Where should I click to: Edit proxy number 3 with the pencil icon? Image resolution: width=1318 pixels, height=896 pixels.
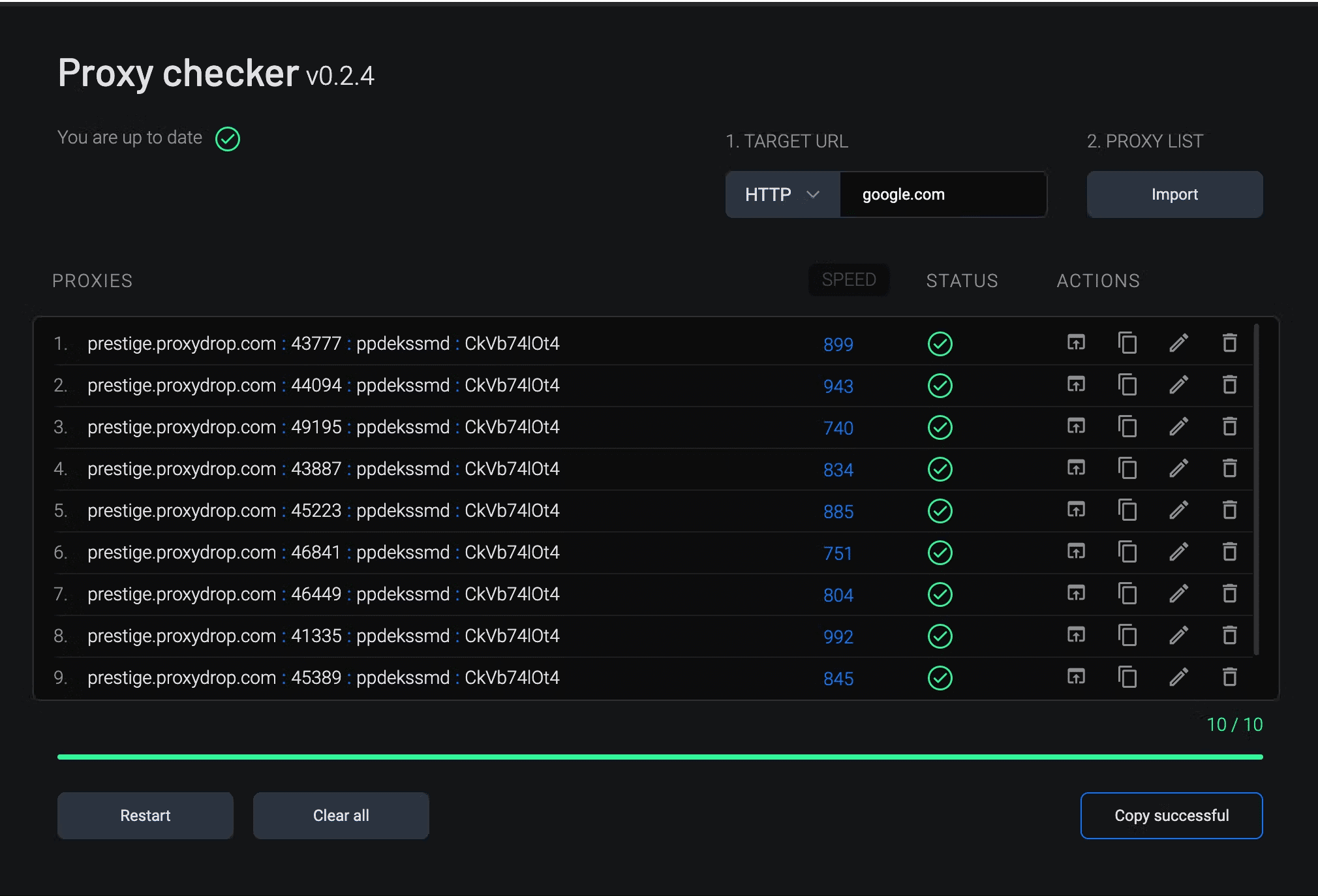click(x=1178, y=427)
